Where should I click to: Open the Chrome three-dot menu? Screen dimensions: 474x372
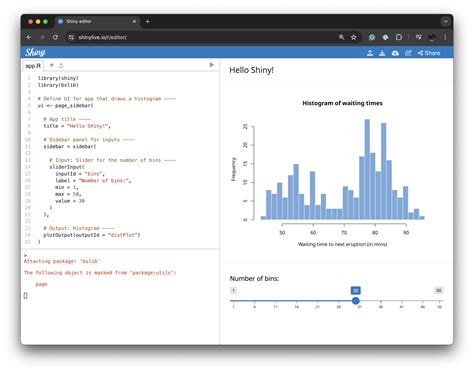pyautogui.click(x=445, y=37)
